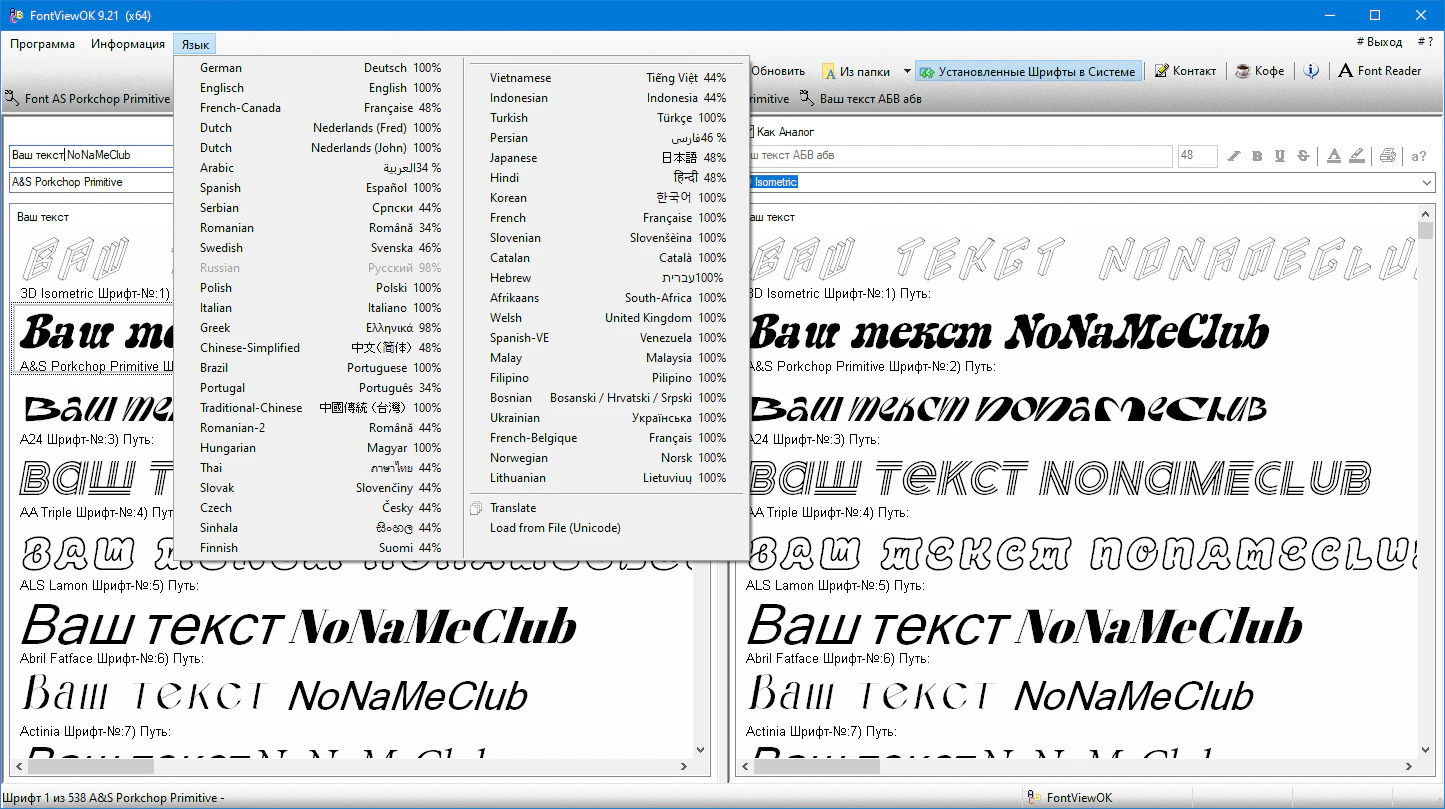Viewport: 1445px width, 809px height.
Task: Open the blue info icon in toolbar
Action: point(1311,71)
